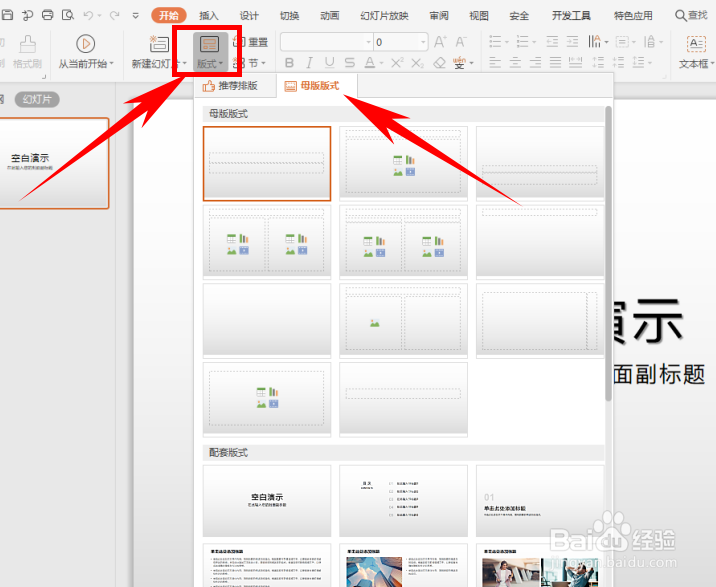Click the 重置 reset button
The height and width of the screenshot is (587, 716).
click(x=250, y=42)
